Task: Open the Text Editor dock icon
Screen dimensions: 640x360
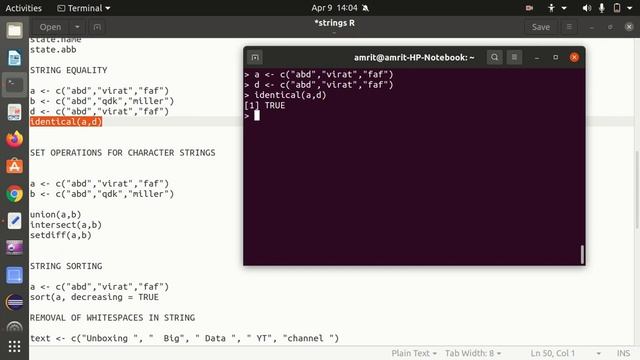Action: [15, 221]
